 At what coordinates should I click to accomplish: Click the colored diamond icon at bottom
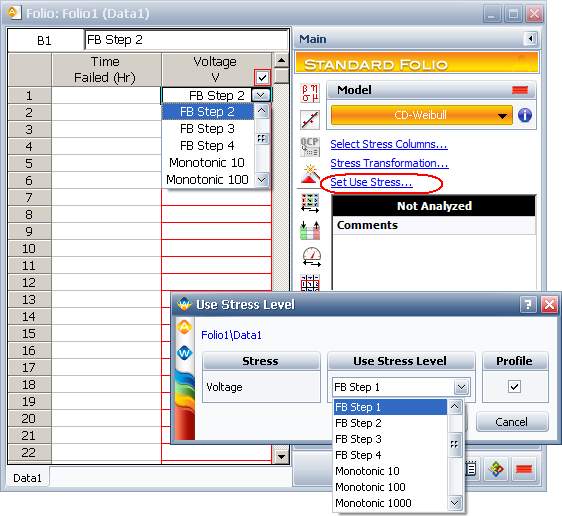(496, 469)
